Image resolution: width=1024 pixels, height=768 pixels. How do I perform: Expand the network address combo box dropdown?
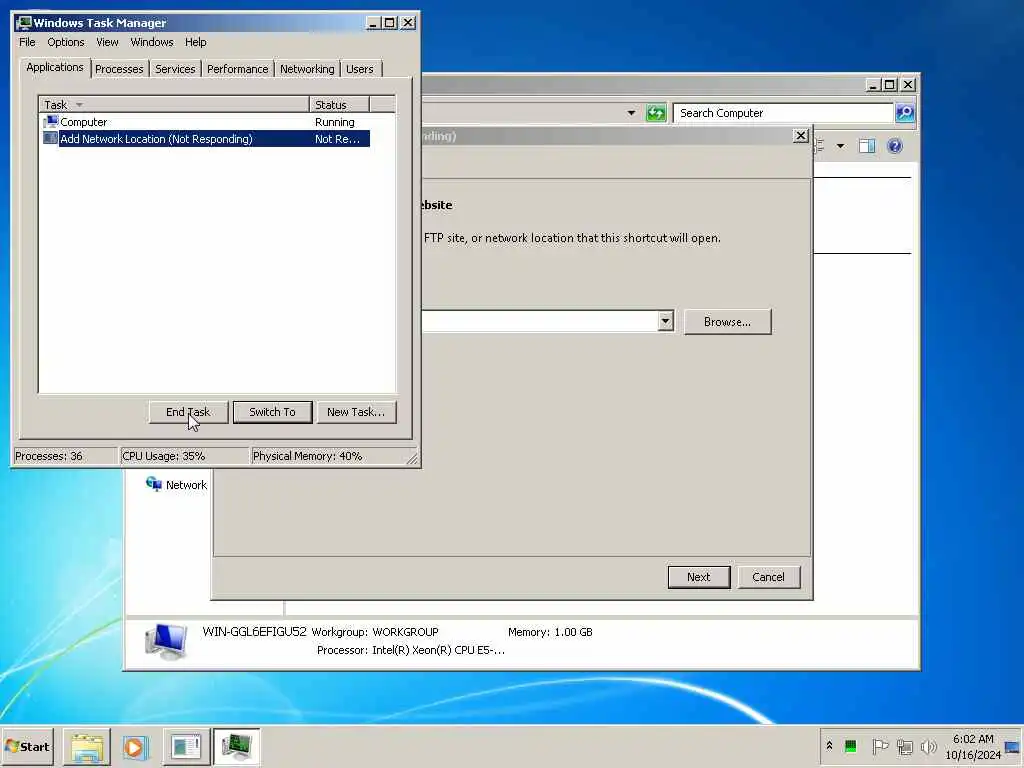[x=665, y=321]
